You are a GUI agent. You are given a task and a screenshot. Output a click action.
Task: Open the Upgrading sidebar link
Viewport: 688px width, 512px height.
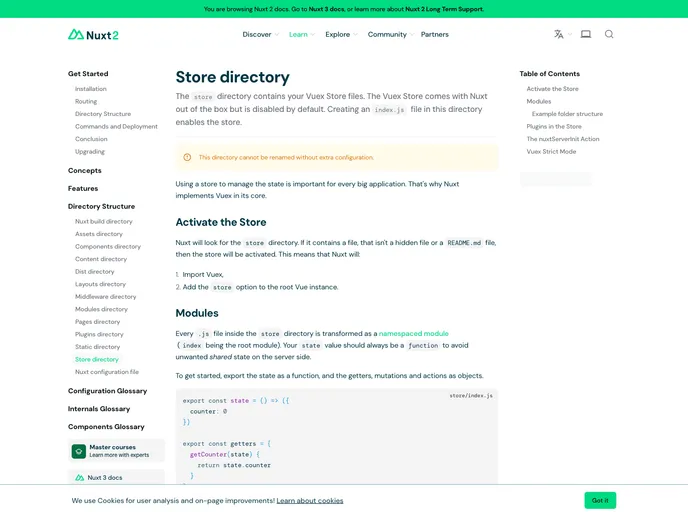pos(90,151)
